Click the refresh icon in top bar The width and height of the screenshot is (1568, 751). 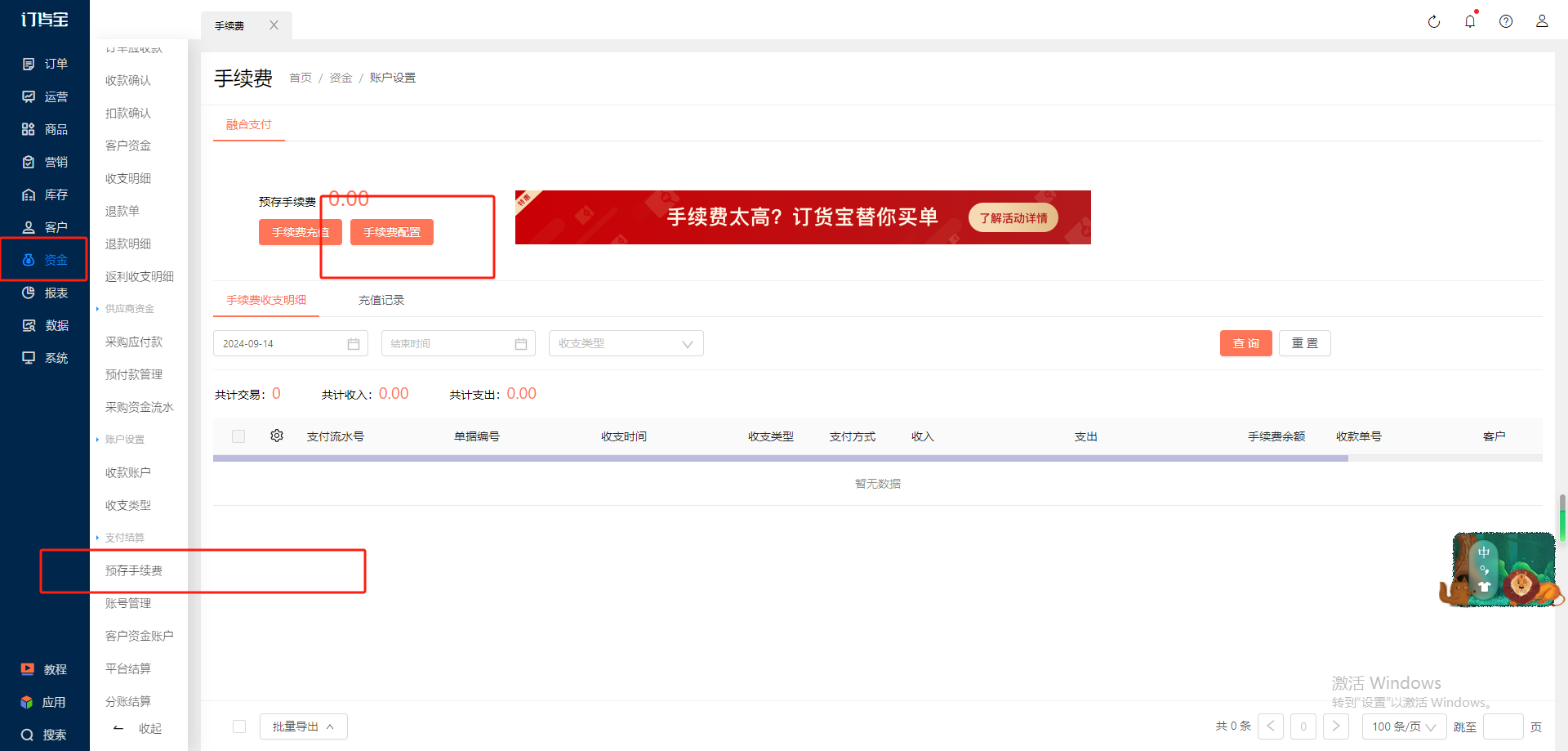(1434, 22)
